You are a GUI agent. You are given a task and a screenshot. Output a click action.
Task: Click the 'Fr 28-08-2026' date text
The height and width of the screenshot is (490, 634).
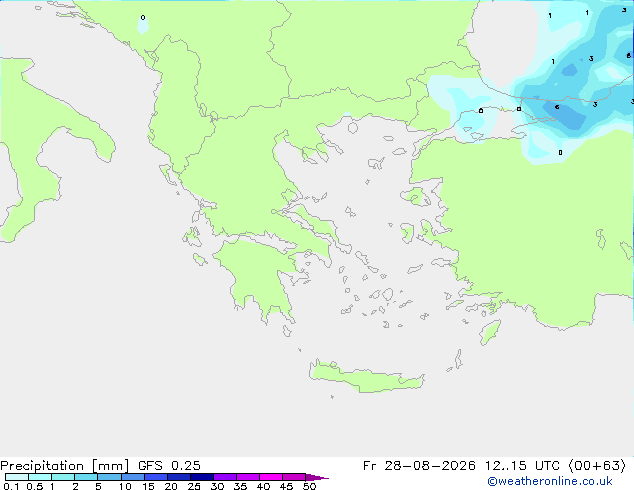click(419, 466)
